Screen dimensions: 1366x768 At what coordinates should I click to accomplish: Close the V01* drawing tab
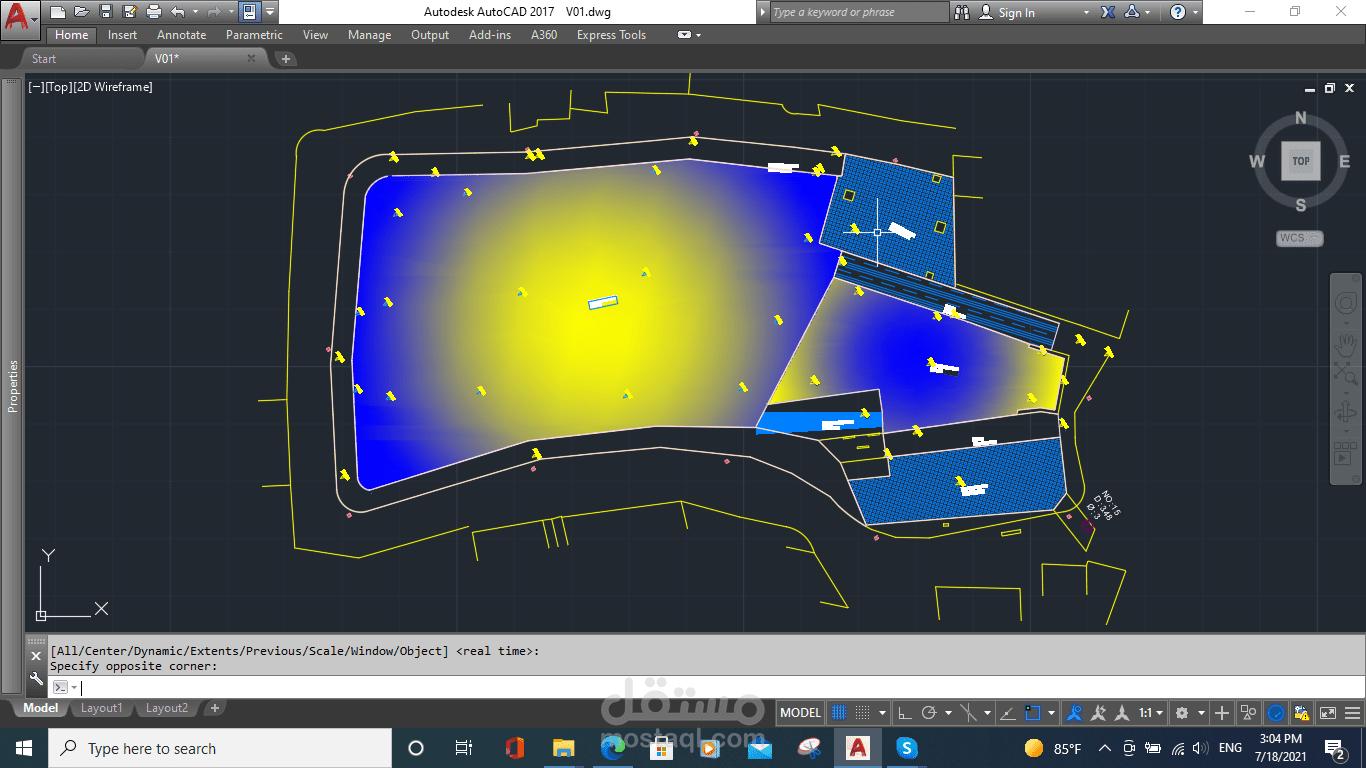coord(251,59)
